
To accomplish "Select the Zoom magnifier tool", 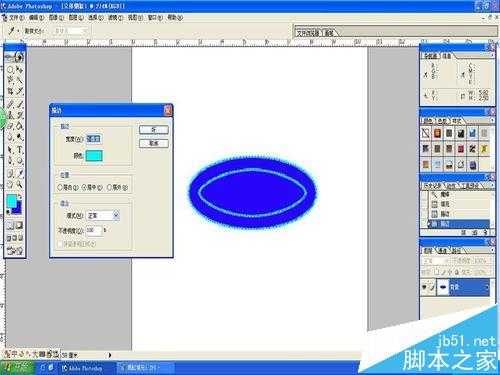I will click(x=19, y=184).
